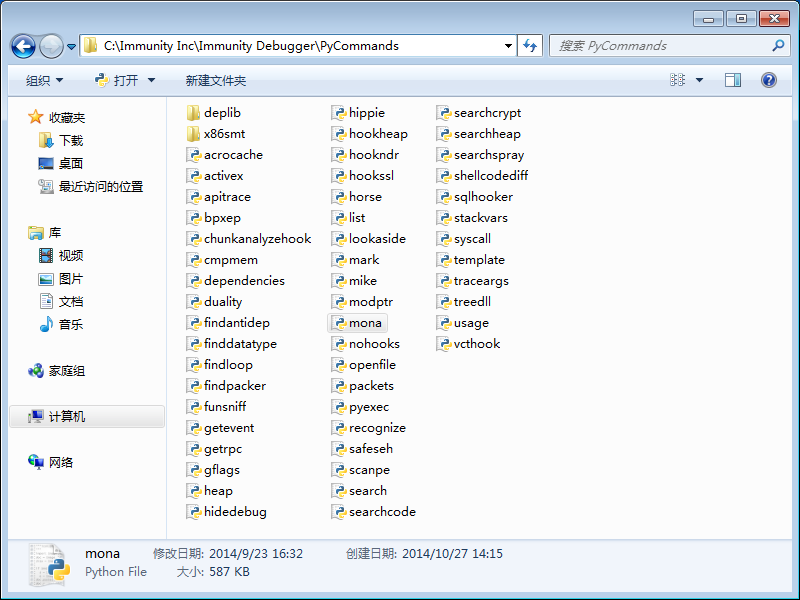Screen dimensions: 800x600
Task: Click the mona thumbnail in details pane
Action: pos(49,564)
